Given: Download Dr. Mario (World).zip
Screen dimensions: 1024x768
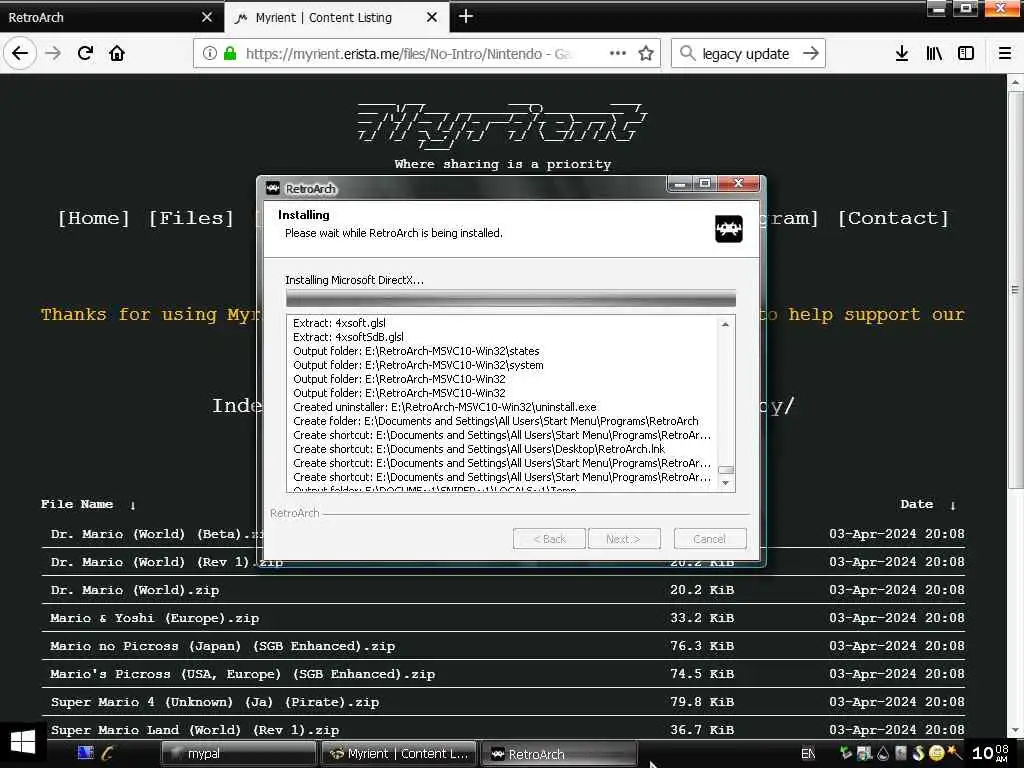Looking at the screenshot, I should coord(135,590).
